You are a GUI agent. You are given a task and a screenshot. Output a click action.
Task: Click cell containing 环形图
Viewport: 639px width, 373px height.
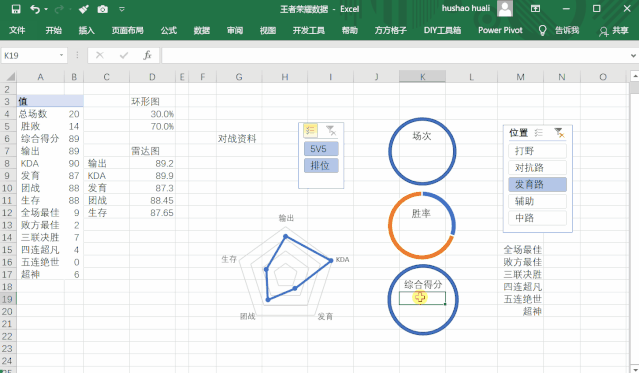(x=152, y=102)
